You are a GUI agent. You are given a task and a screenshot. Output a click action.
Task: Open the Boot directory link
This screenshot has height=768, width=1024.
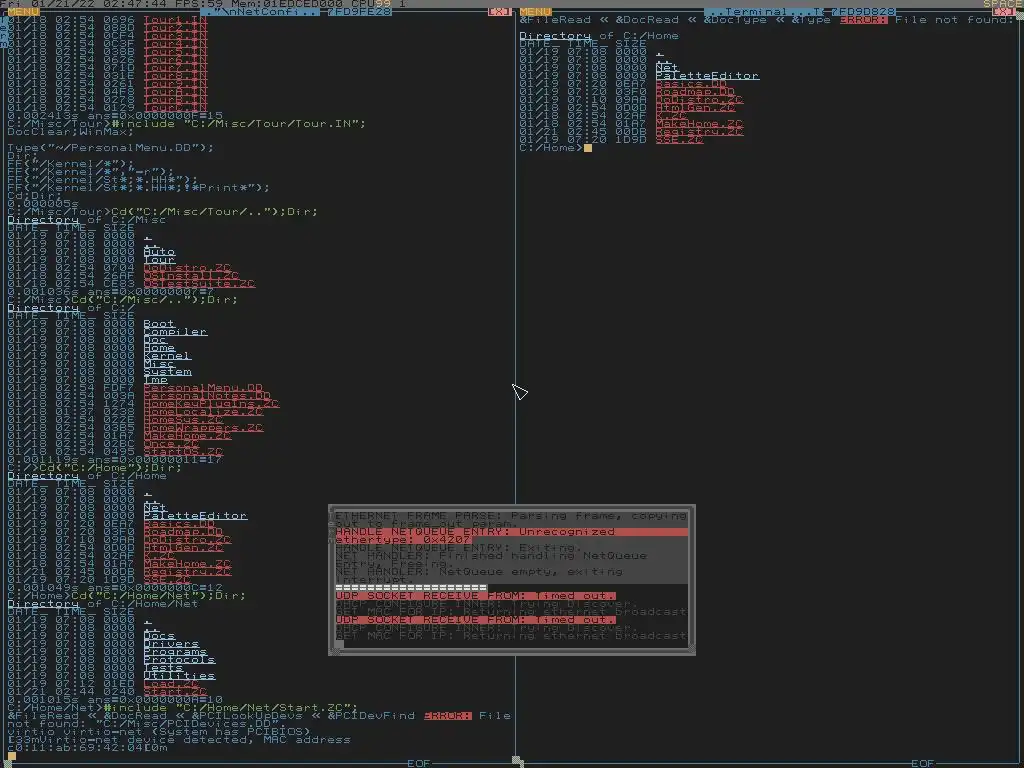click(x=159, y=323)
